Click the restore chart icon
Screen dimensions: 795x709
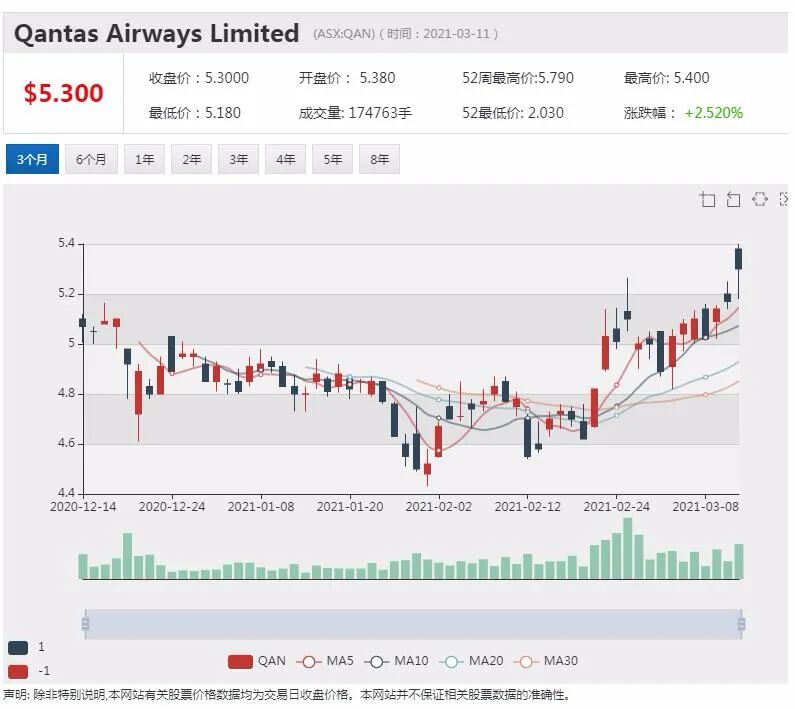coord(760,199)
